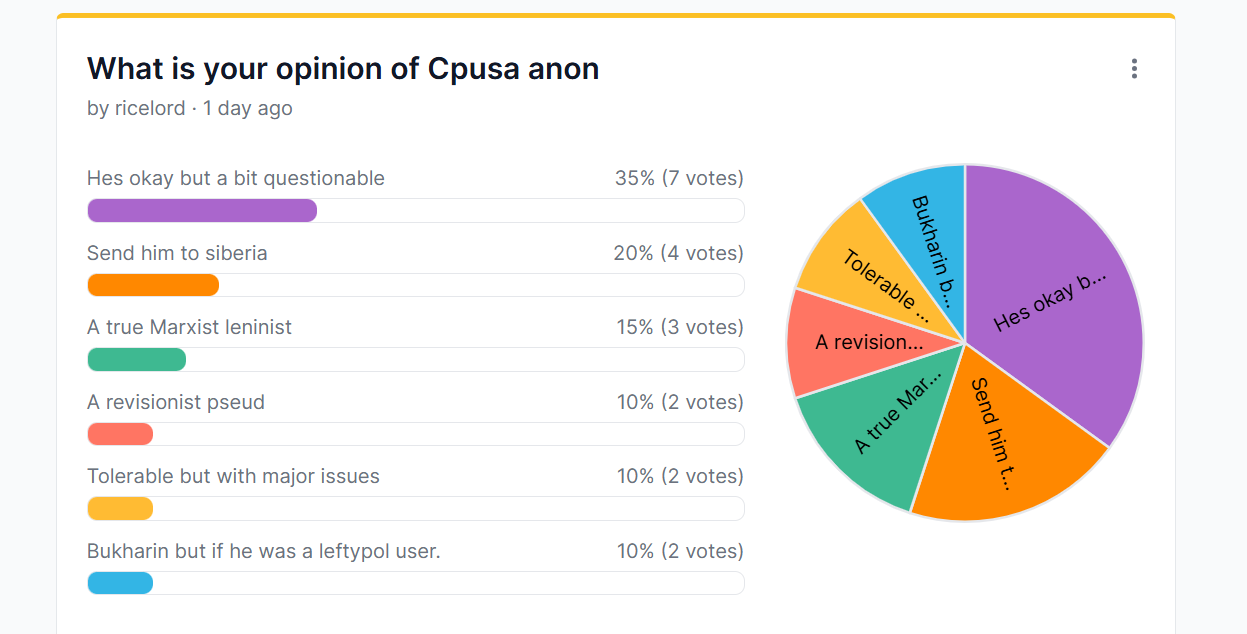Click the blue 'Bukharin' result bar

pos(120,583)
